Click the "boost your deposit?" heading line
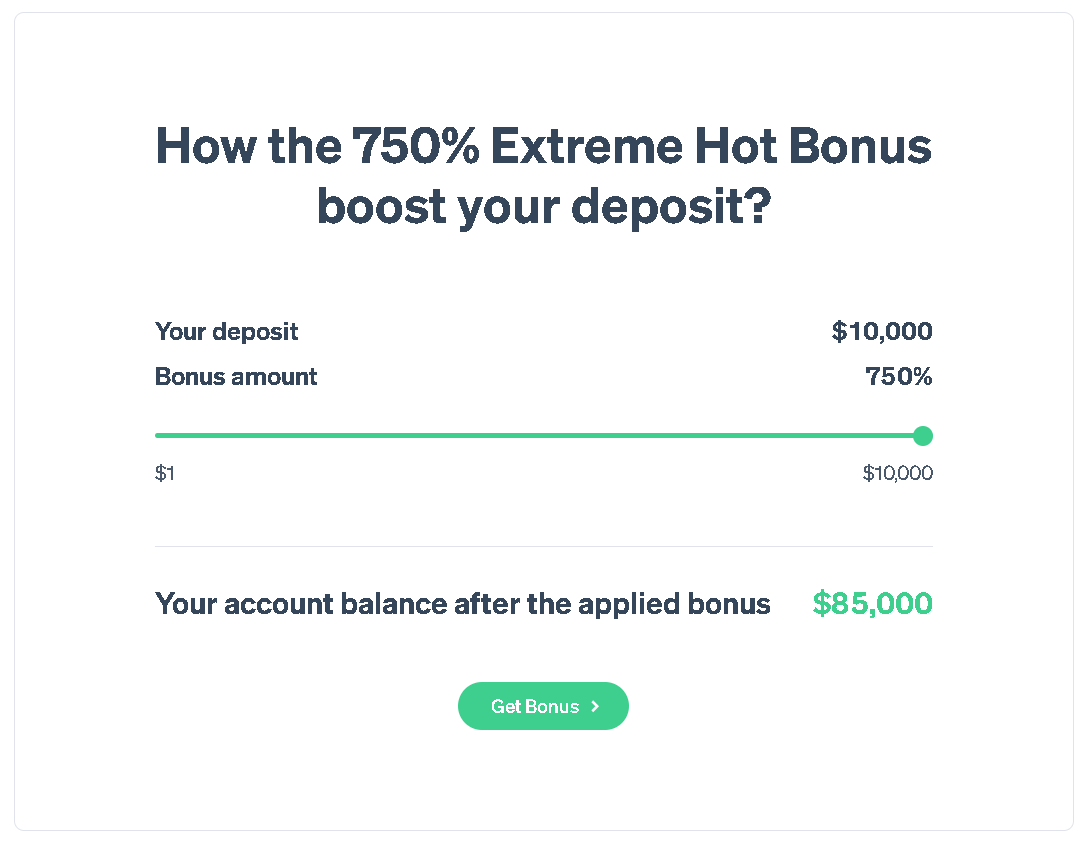 [x=543, y=206]
